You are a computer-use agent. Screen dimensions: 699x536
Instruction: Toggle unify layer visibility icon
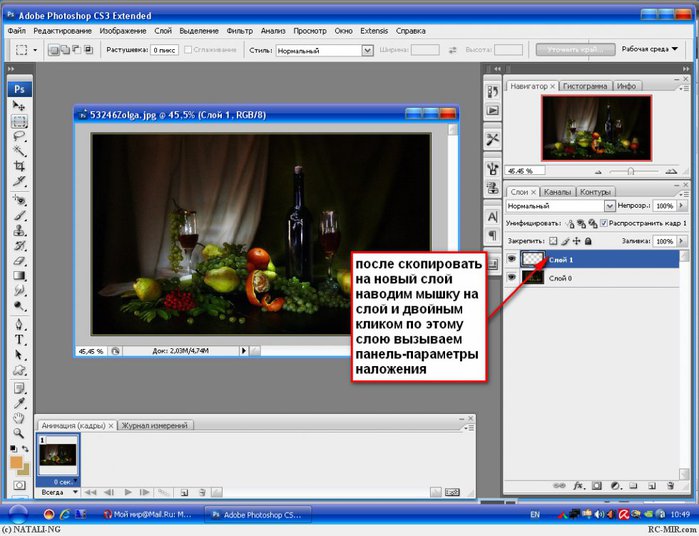click(581, 223)
